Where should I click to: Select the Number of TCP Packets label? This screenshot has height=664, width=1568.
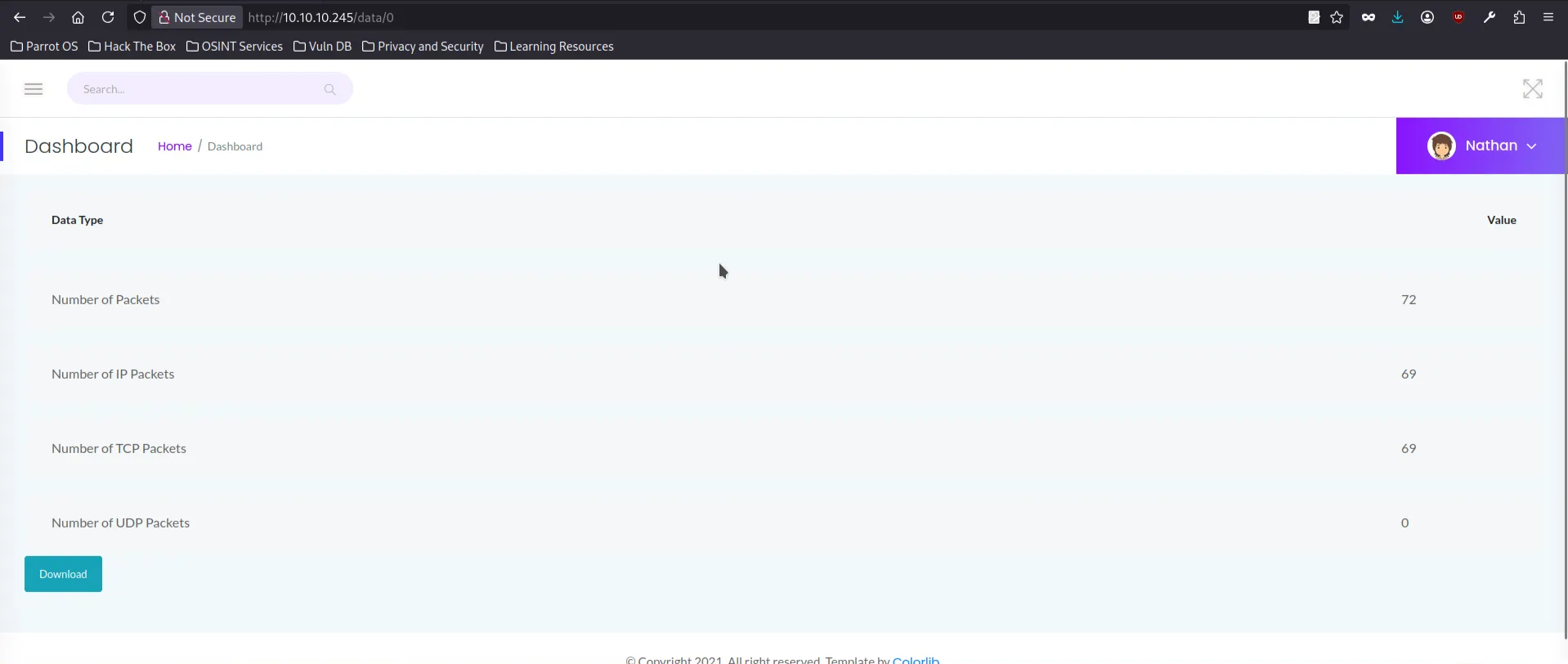(x=119, y=448)
